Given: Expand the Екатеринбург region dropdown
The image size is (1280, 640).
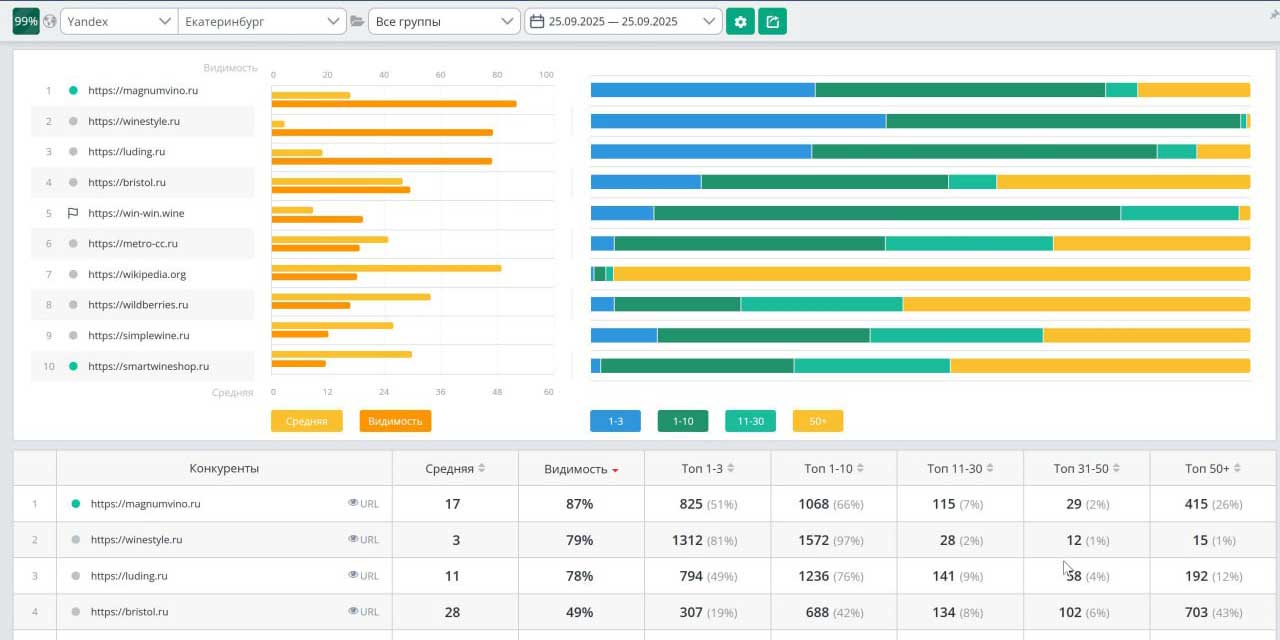Looking at the screenshot, I should click(263, 21).
